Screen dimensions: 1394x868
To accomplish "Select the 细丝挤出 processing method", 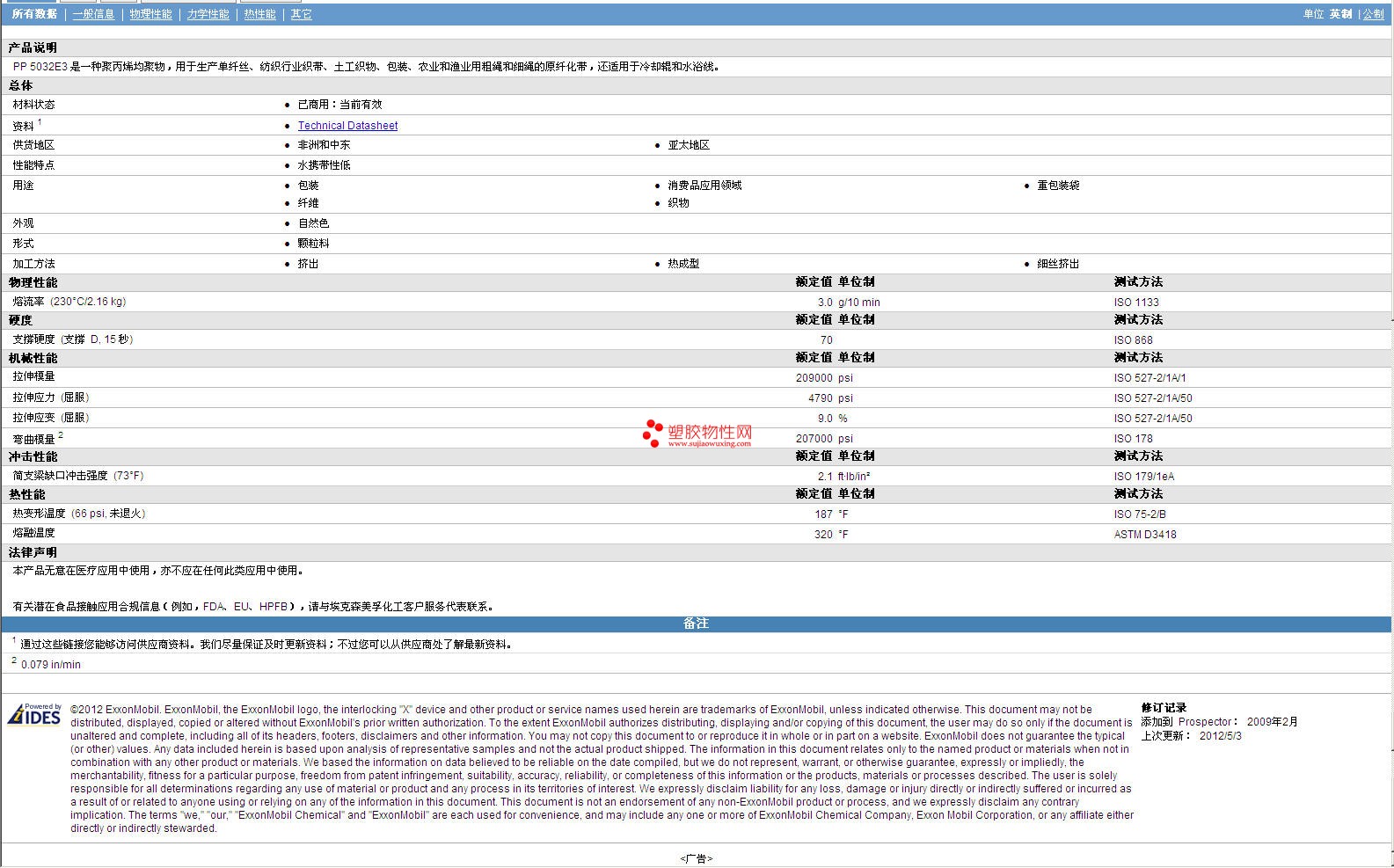I will pos(1058,264).
